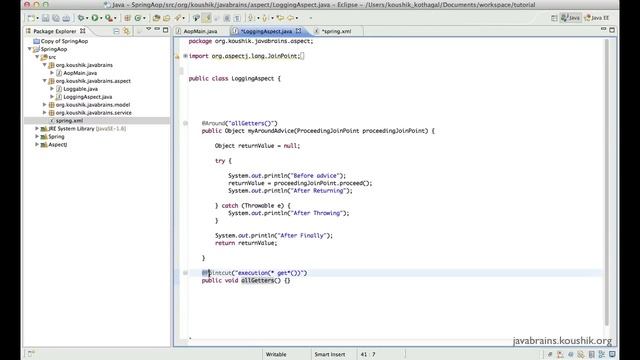
Task: Close the LoggingAspect.java editor tab
Action: (299, 31)
